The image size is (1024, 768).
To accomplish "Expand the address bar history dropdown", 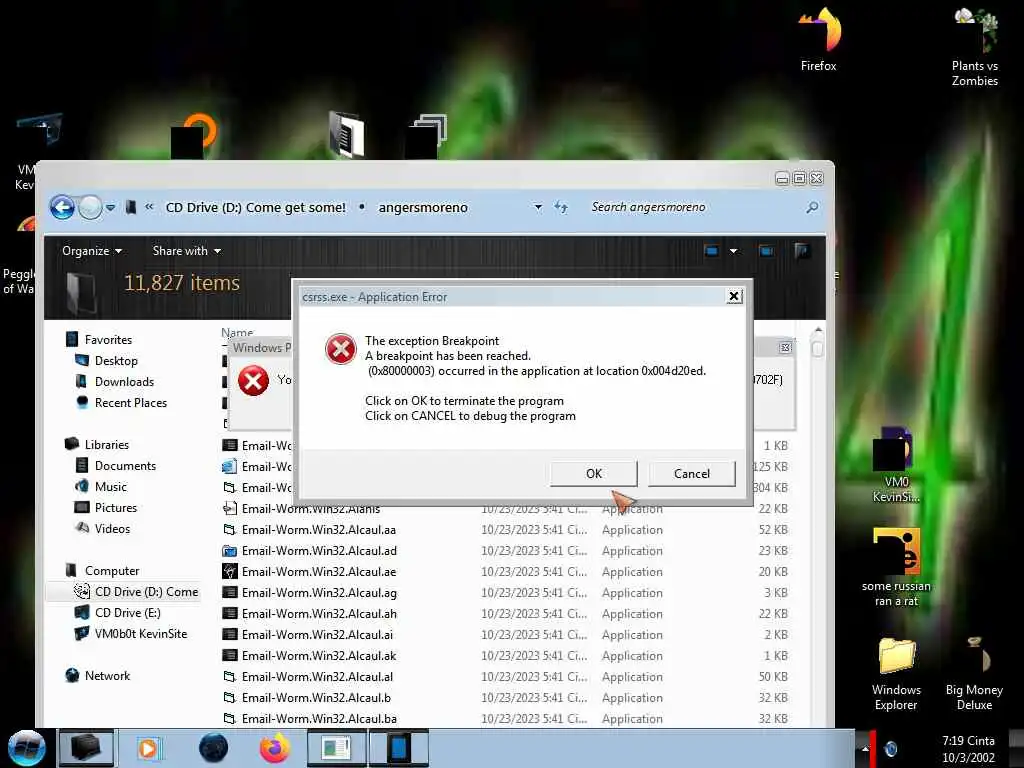I will tap(538, 208).
